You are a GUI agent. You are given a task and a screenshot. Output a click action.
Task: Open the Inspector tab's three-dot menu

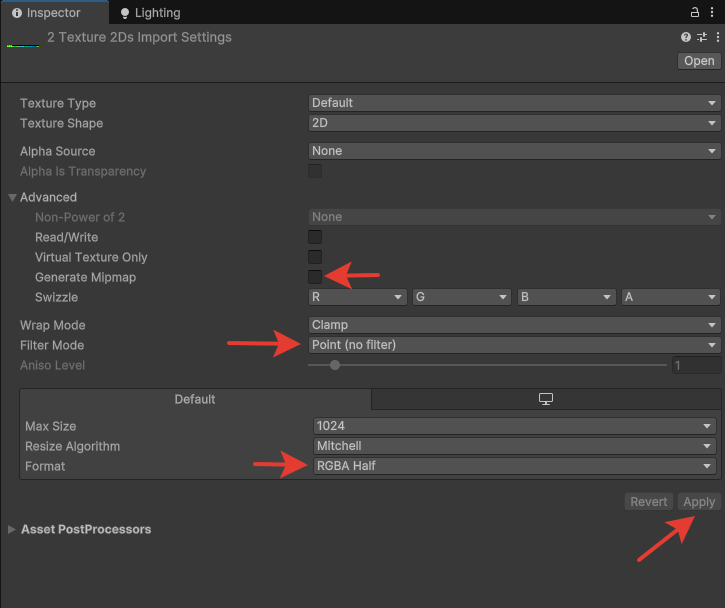pyautogui.click(x=712, y=12)
